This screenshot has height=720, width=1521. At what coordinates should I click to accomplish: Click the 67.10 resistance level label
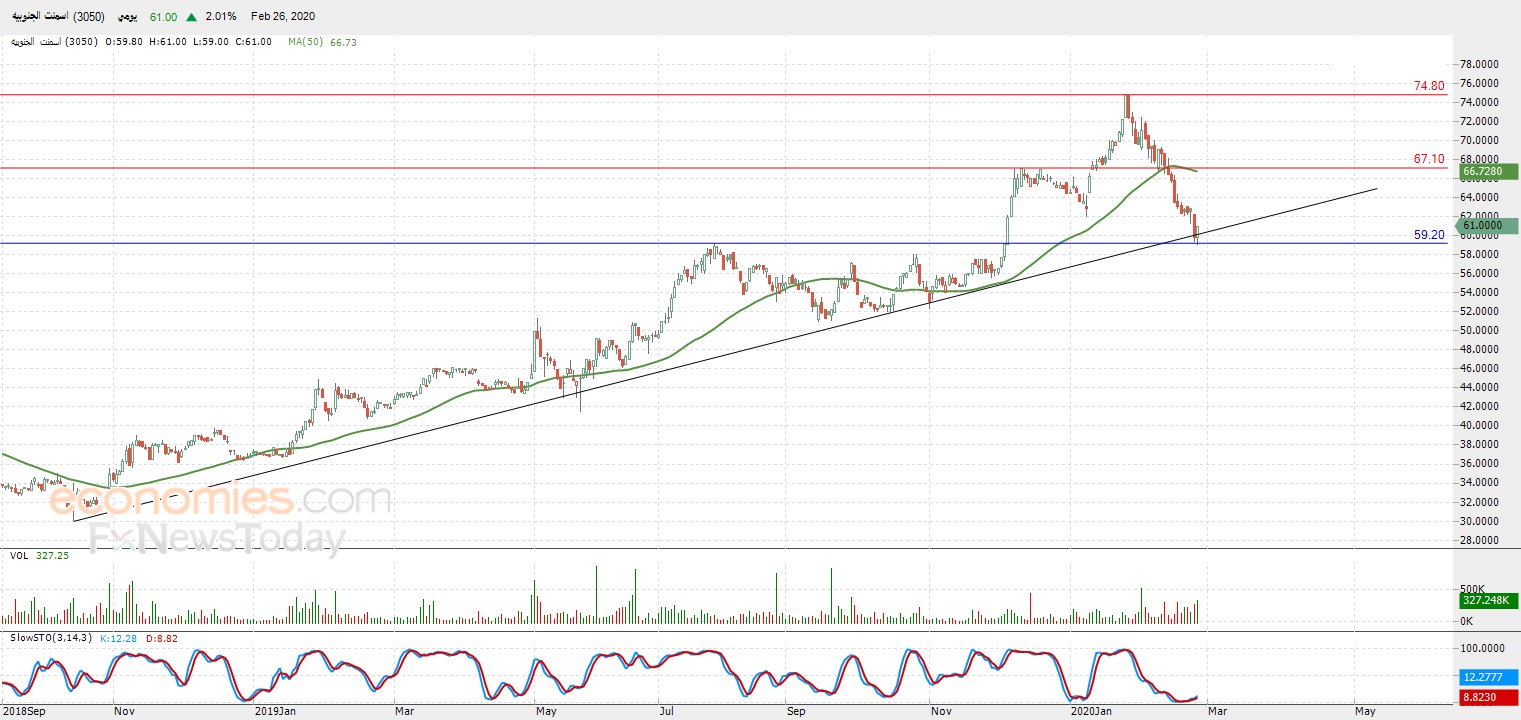[x=1429, y=159]
